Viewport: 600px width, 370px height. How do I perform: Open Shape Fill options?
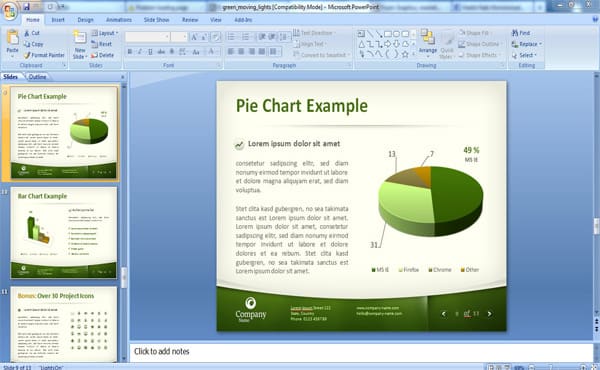pos(474,33)
